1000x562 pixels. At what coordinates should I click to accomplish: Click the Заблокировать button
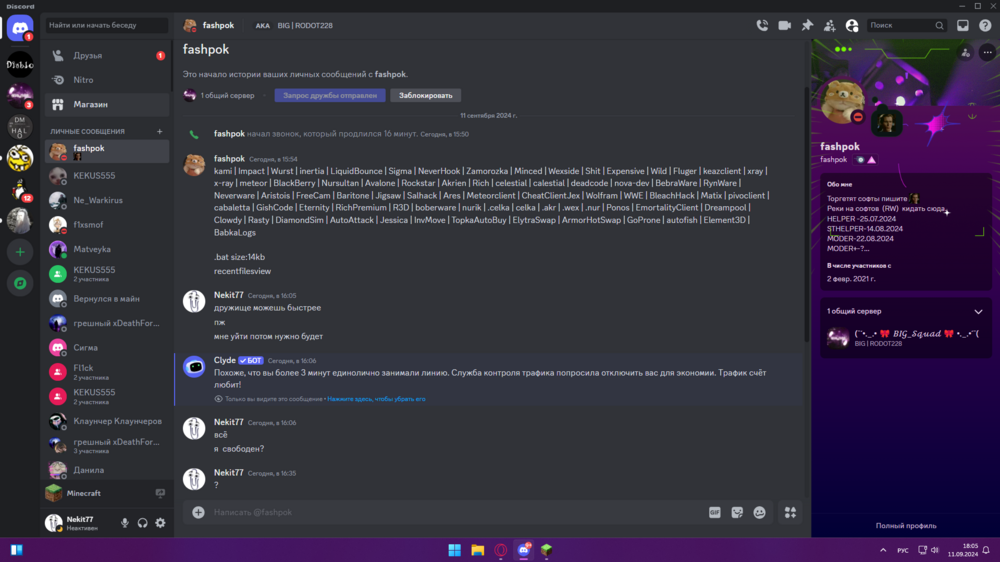pyautogui.click(x=425, y=96)
